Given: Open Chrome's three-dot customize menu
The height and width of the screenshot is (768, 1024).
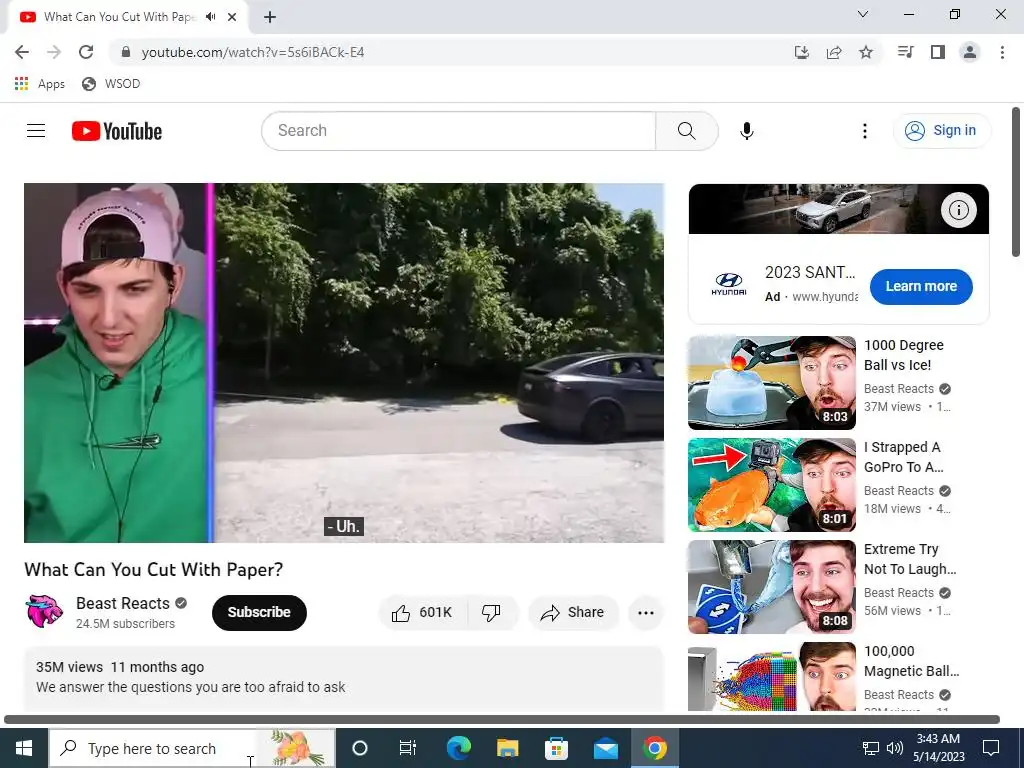Looking at the screenshot, I should click(1002, 52).
